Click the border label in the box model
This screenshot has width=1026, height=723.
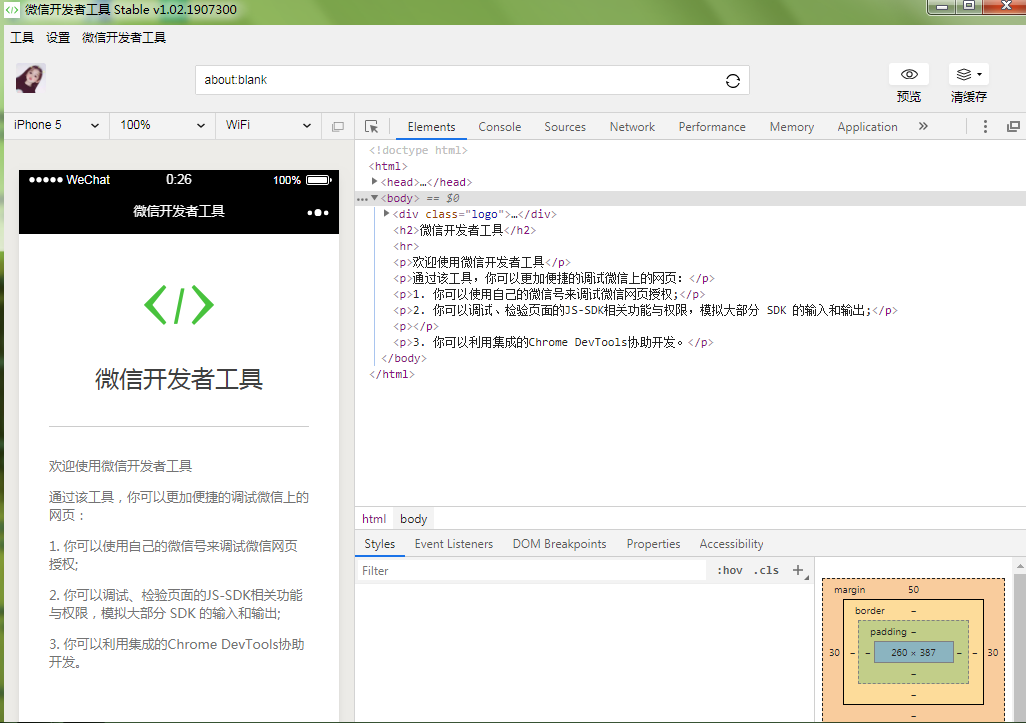tap(870, 610)
